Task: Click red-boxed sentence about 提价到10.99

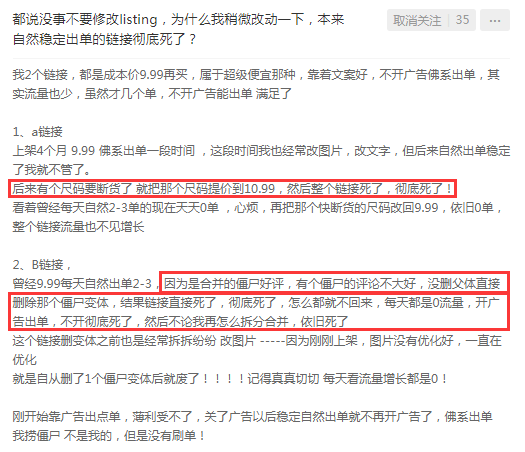Action: click(232, 189)
